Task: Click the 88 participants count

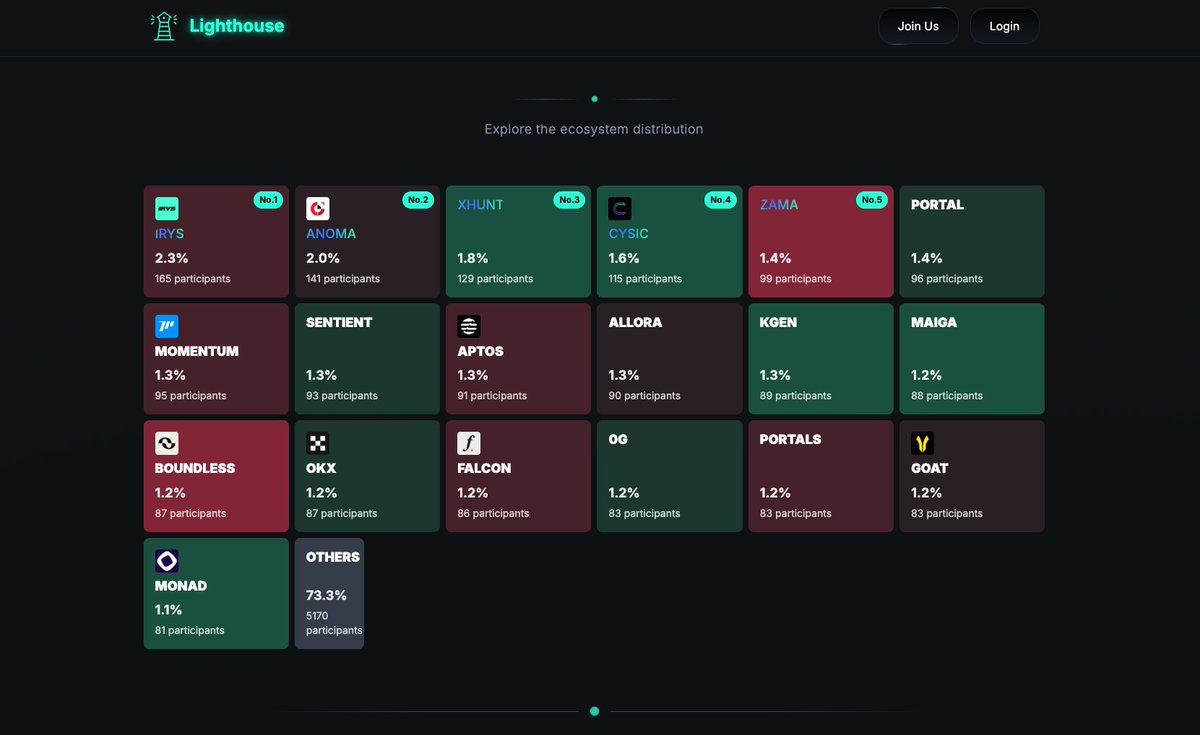Action: pos(947,396)
